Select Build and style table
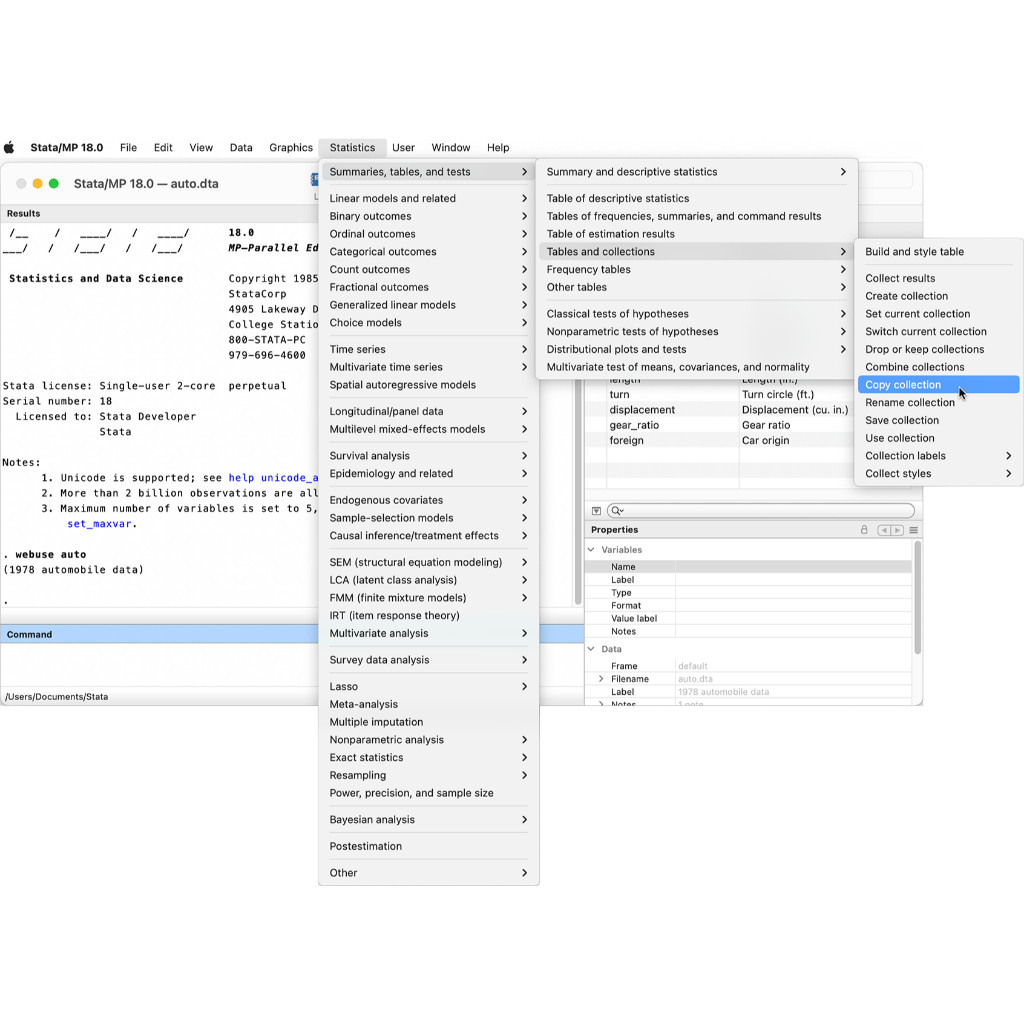1024x1024 pixels. coord(914,252)
